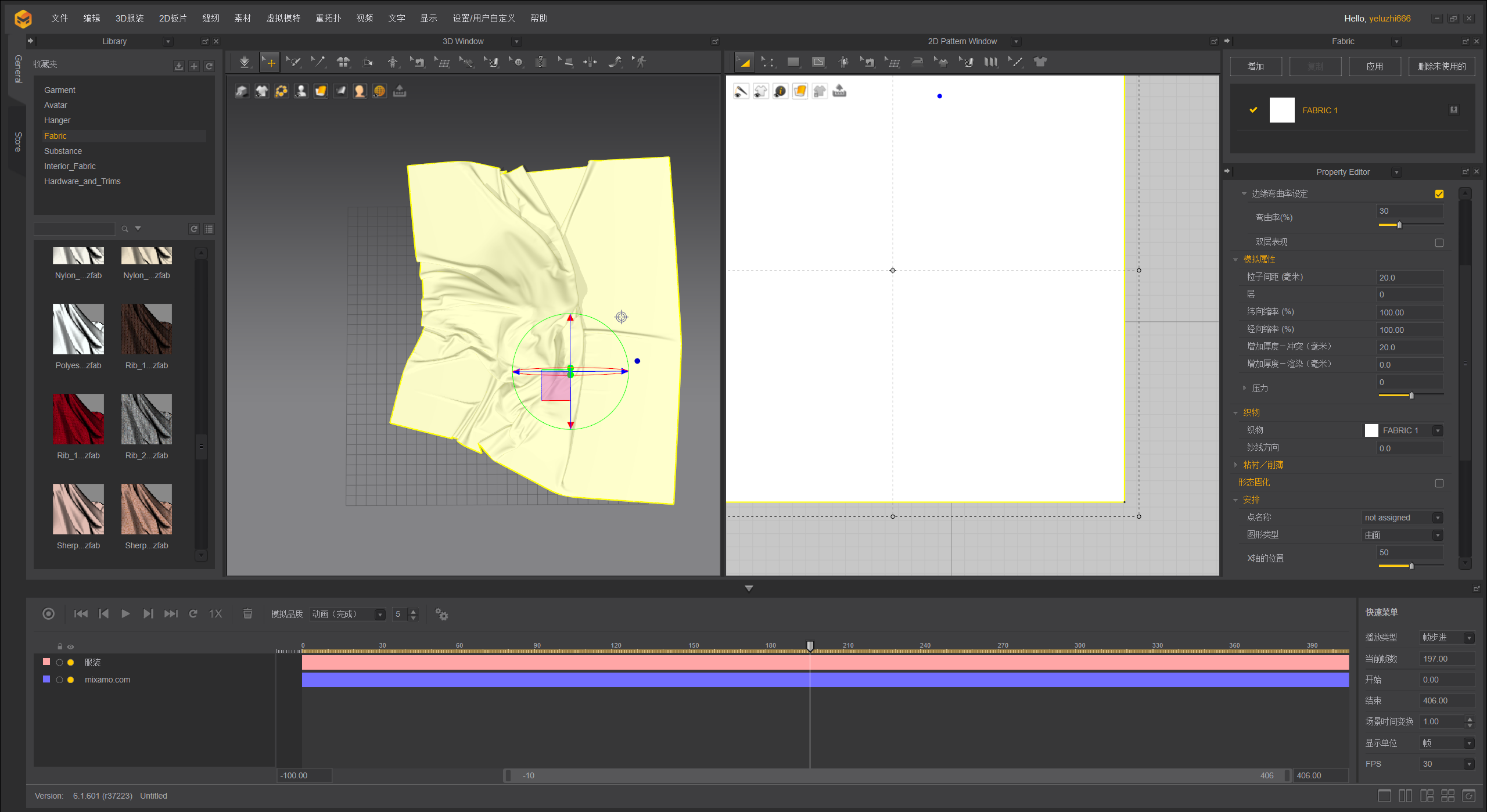This screenshot has width=1487, height=812.
Task: Open the 虚拟模特 menu
Action: pos(283,18)
